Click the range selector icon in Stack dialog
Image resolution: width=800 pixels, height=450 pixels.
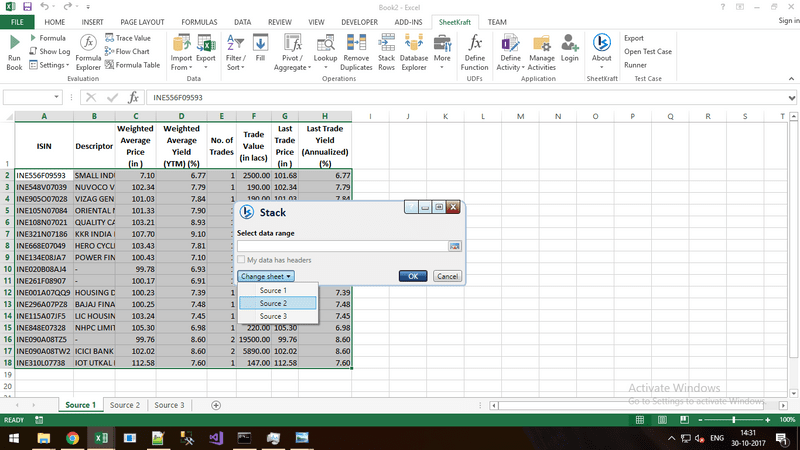455,246
